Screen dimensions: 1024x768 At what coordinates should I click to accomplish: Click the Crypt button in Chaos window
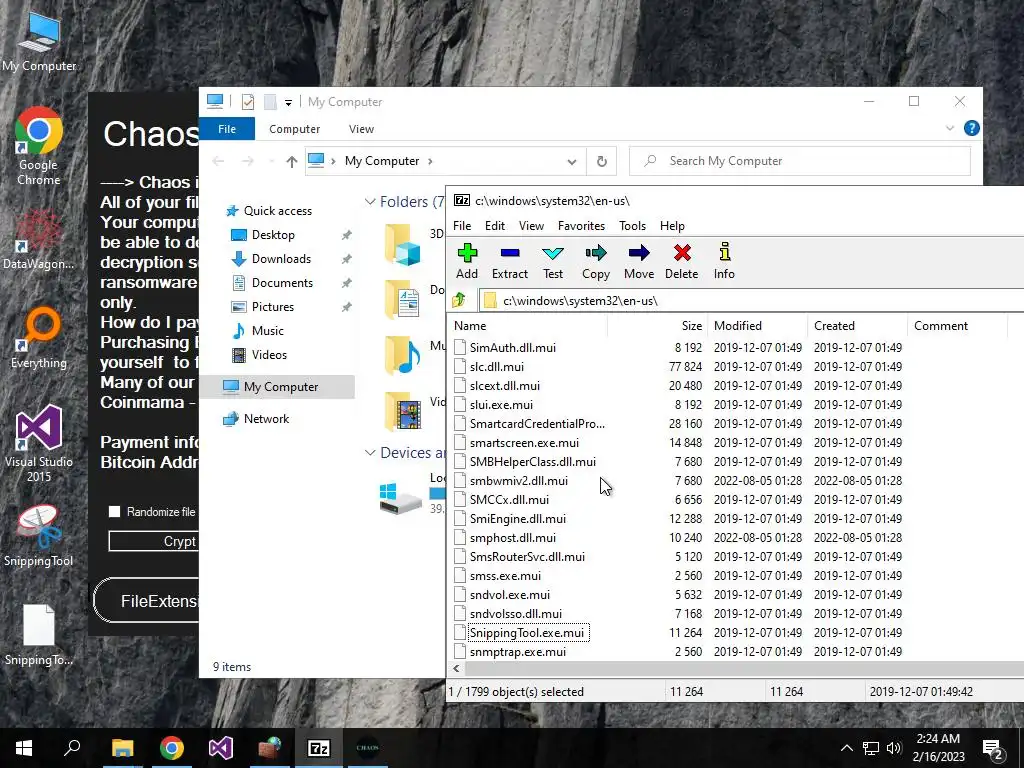tap(154, 541)
